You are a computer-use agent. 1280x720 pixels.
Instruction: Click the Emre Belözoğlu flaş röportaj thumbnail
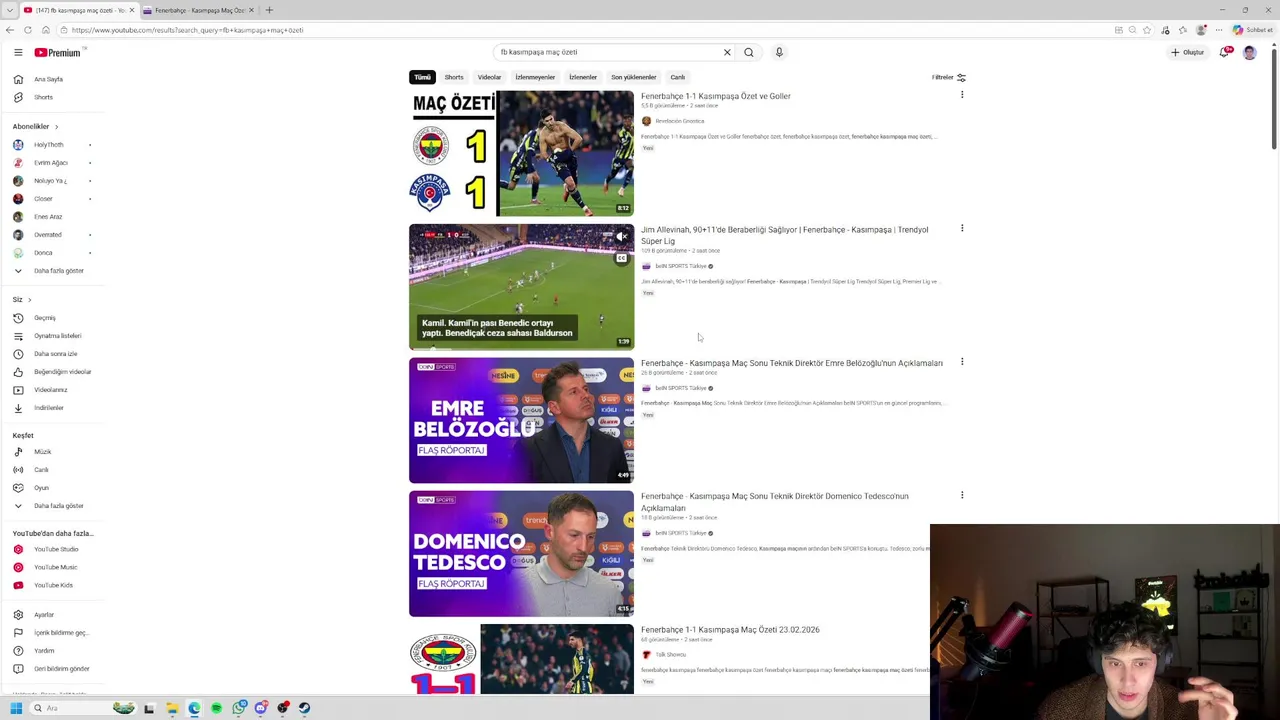(x=521, y=420)
